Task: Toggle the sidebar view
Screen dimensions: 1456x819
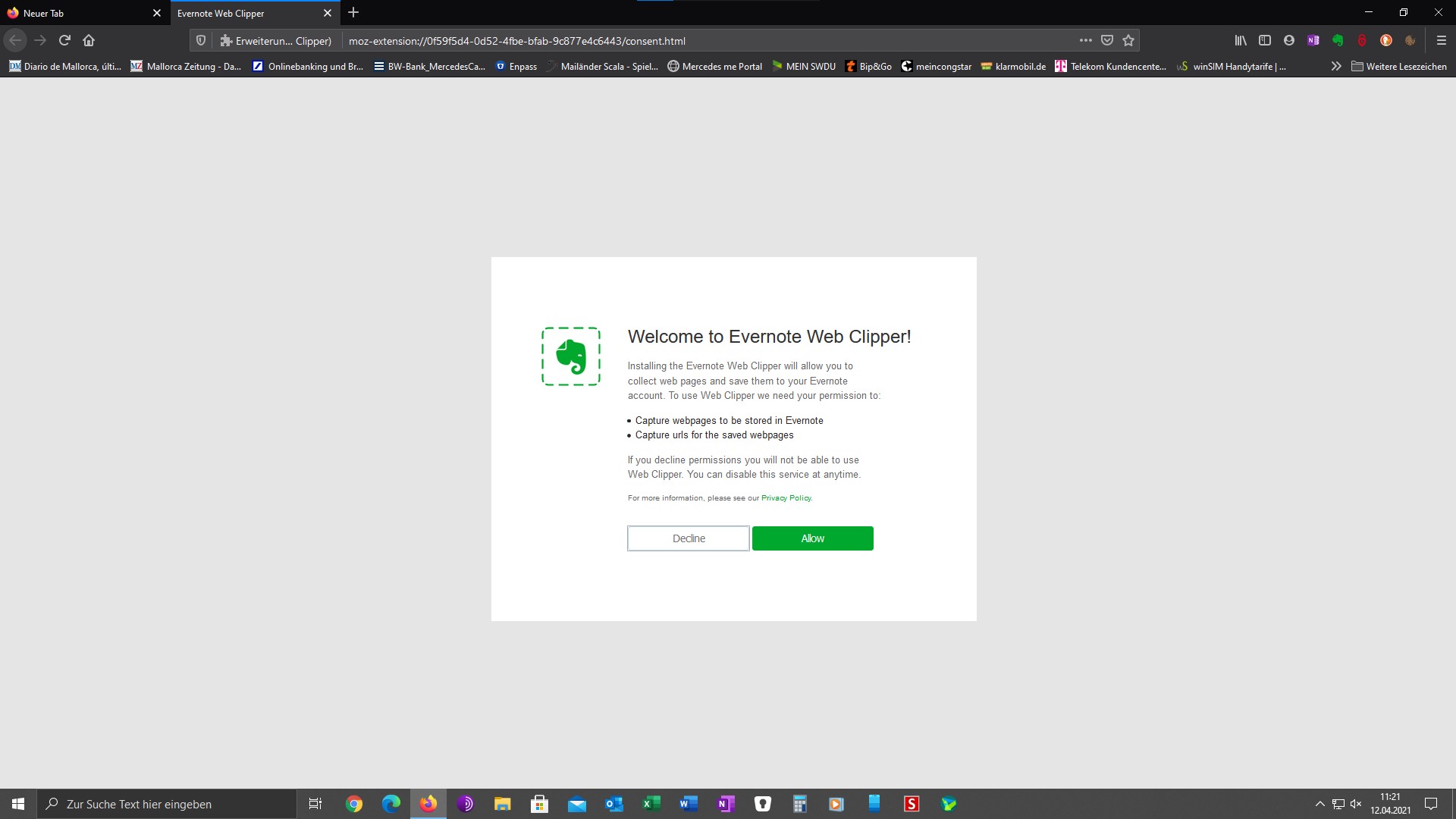Action: click(1265, 41)
